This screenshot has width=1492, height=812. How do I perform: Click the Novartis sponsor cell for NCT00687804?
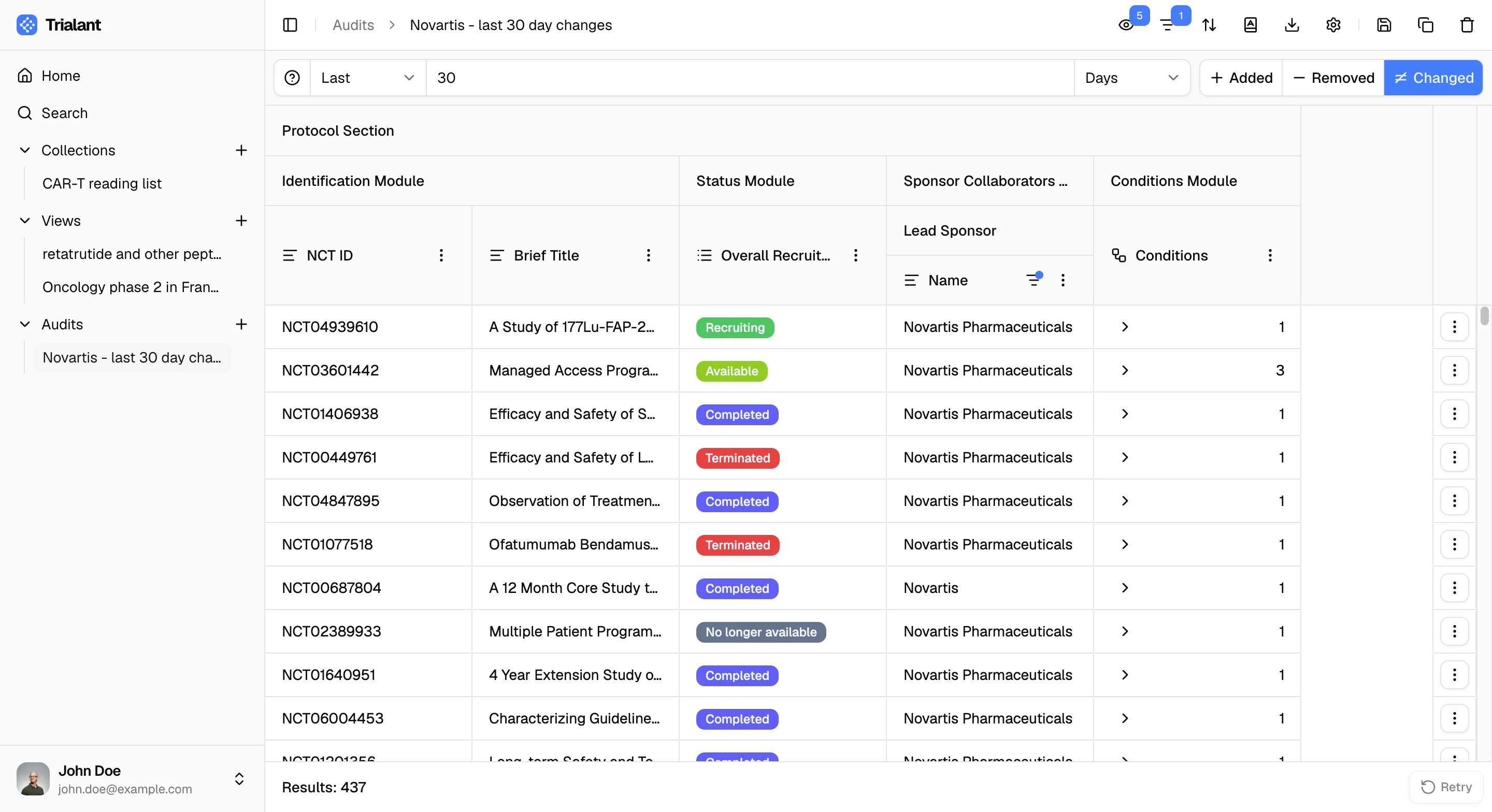(990, 588)
